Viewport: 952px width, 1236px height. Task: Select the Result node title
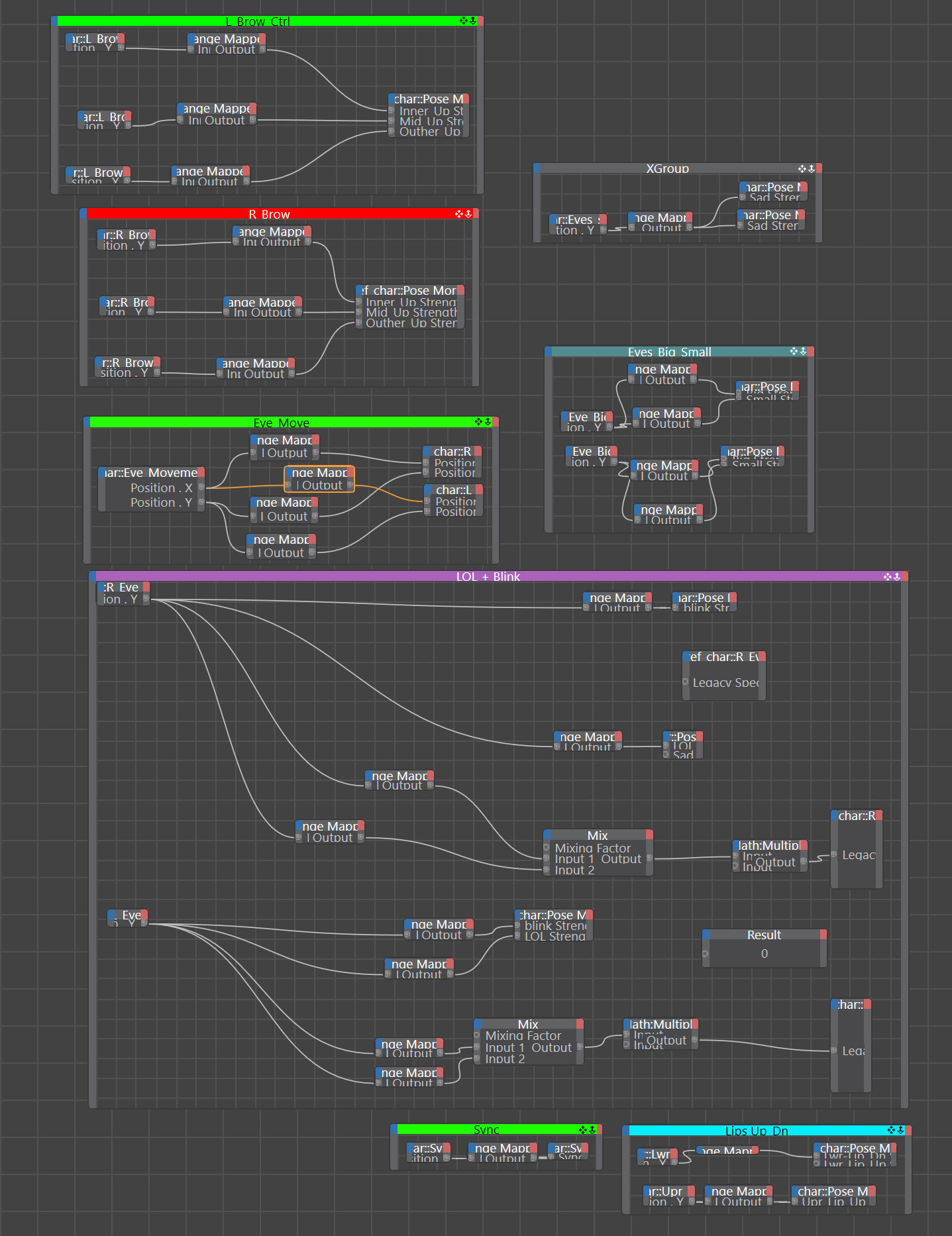pos(764,935)
